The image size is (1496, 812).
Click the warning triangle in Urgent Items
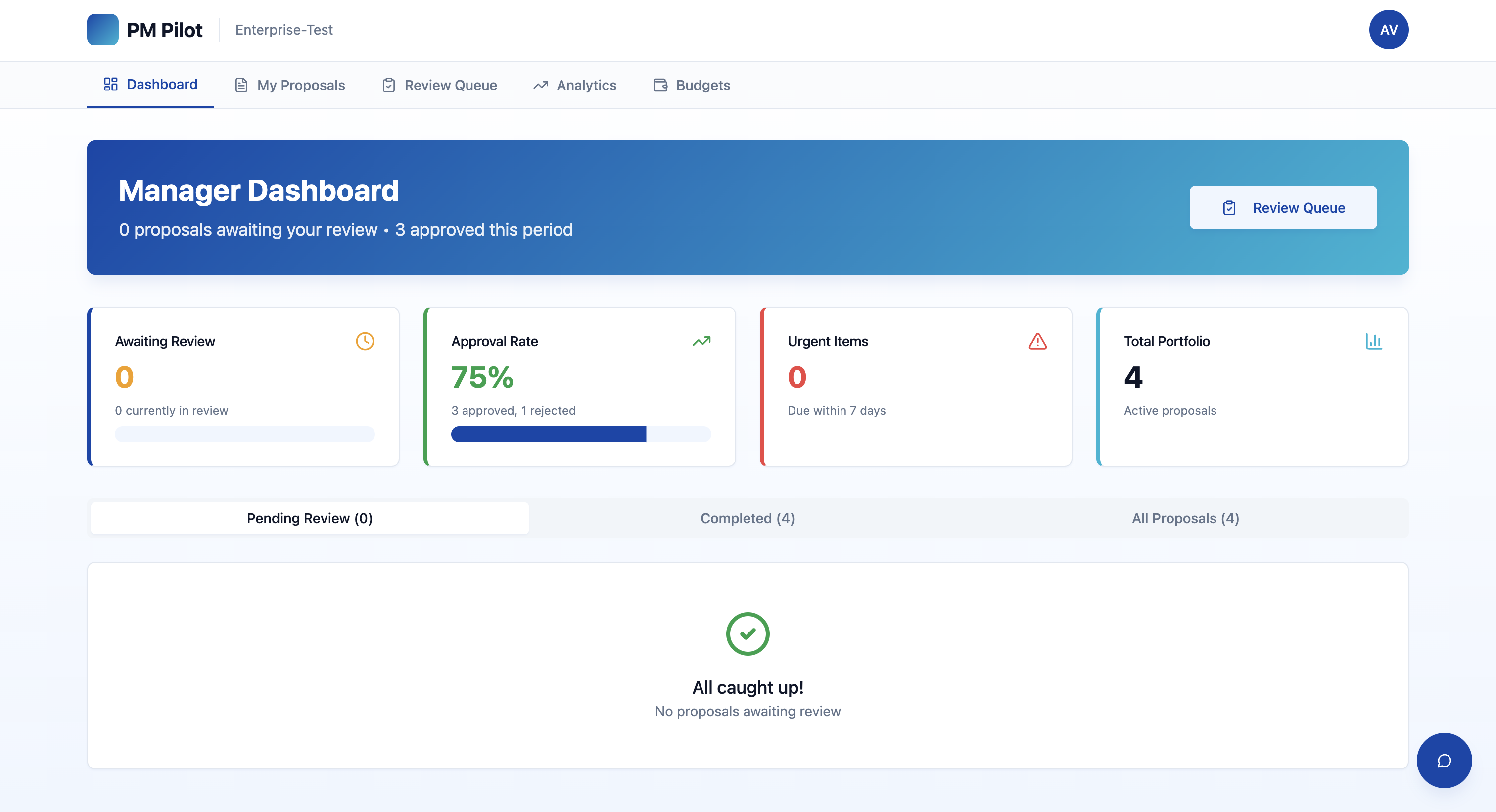[x=1037, y=341]
